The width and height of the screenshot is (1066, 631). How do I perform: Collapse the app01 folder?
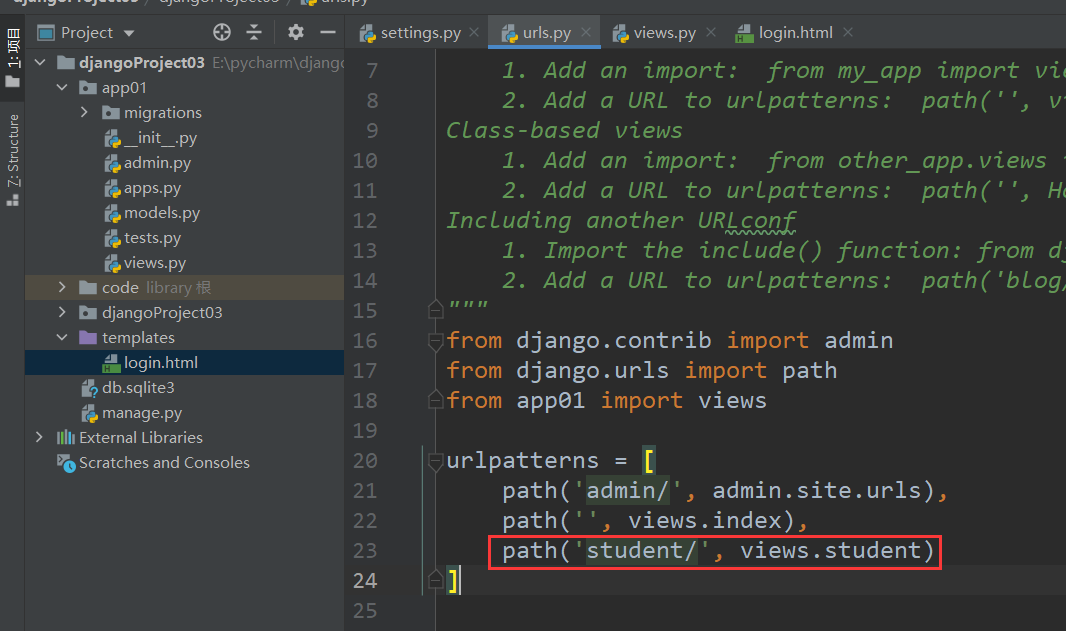pyautogui.click(x=63, y=88)
